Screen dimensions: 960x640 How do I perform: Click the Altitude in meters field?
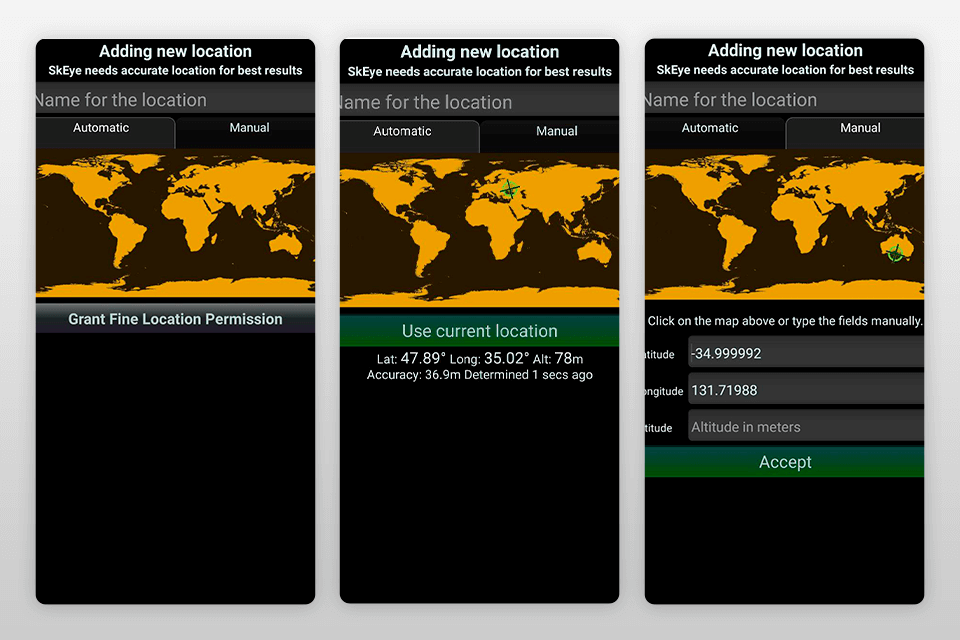click(805, 426)
